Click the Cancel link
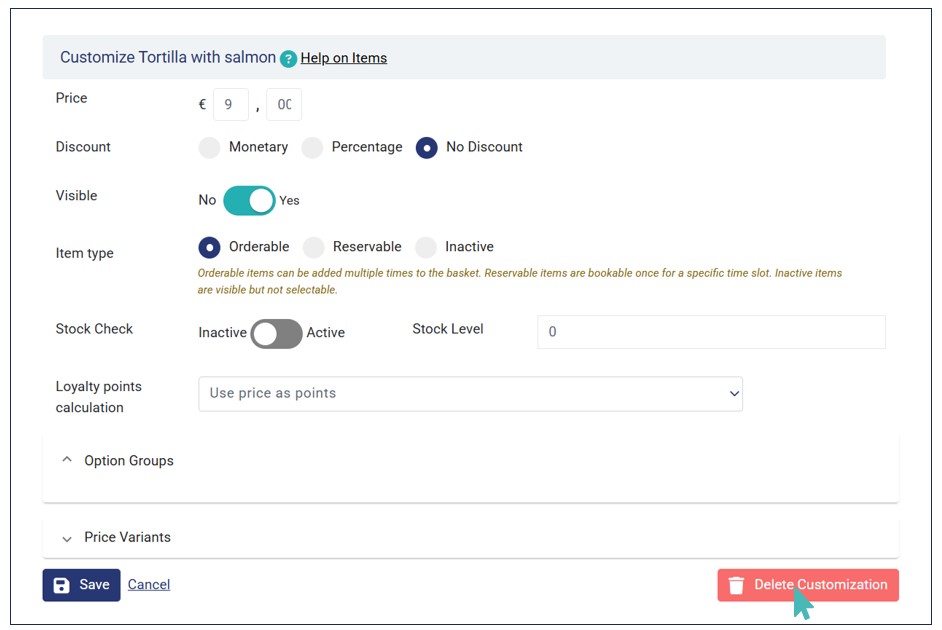The width and height of the screenshot is (942, 630). (x=149, y=585)
